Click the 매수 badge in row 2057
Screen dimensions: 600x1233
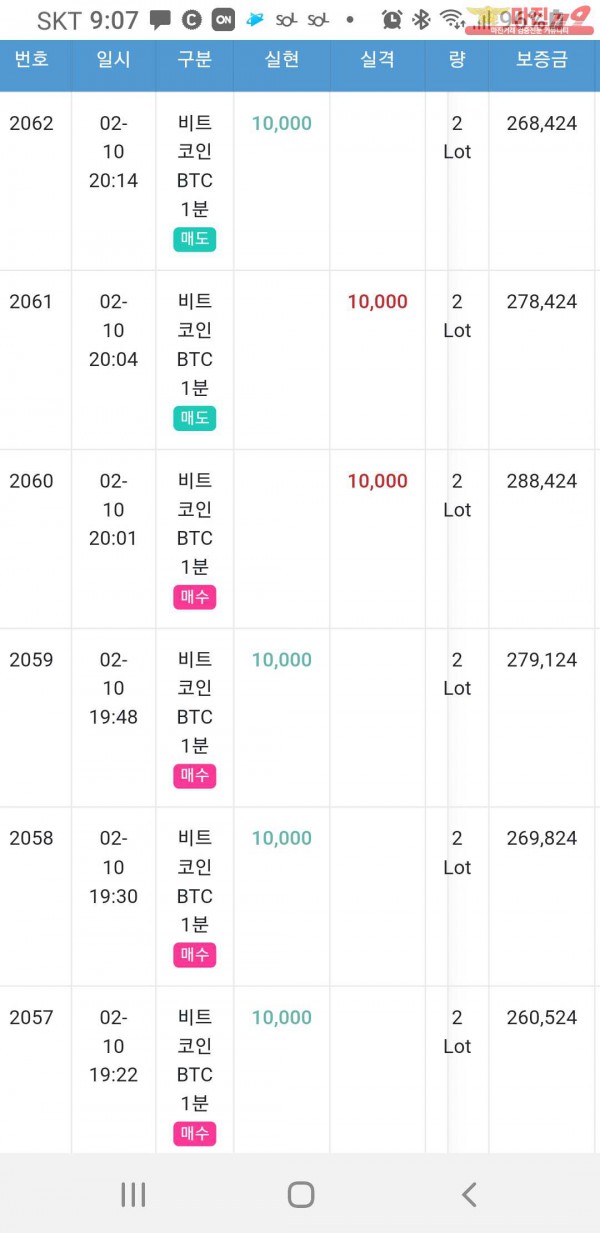pos(194,1134)
